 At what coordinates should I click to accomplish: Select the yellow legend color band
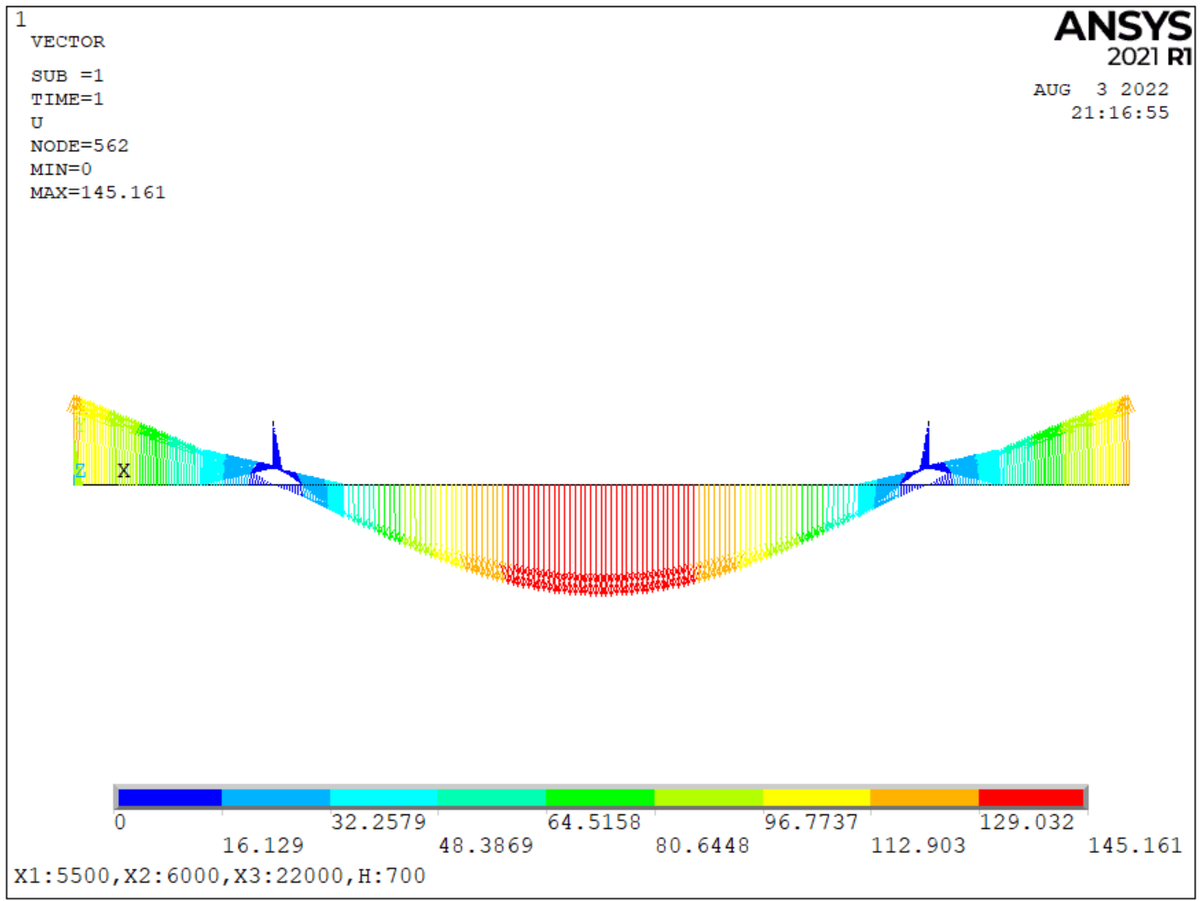point(816,797)
